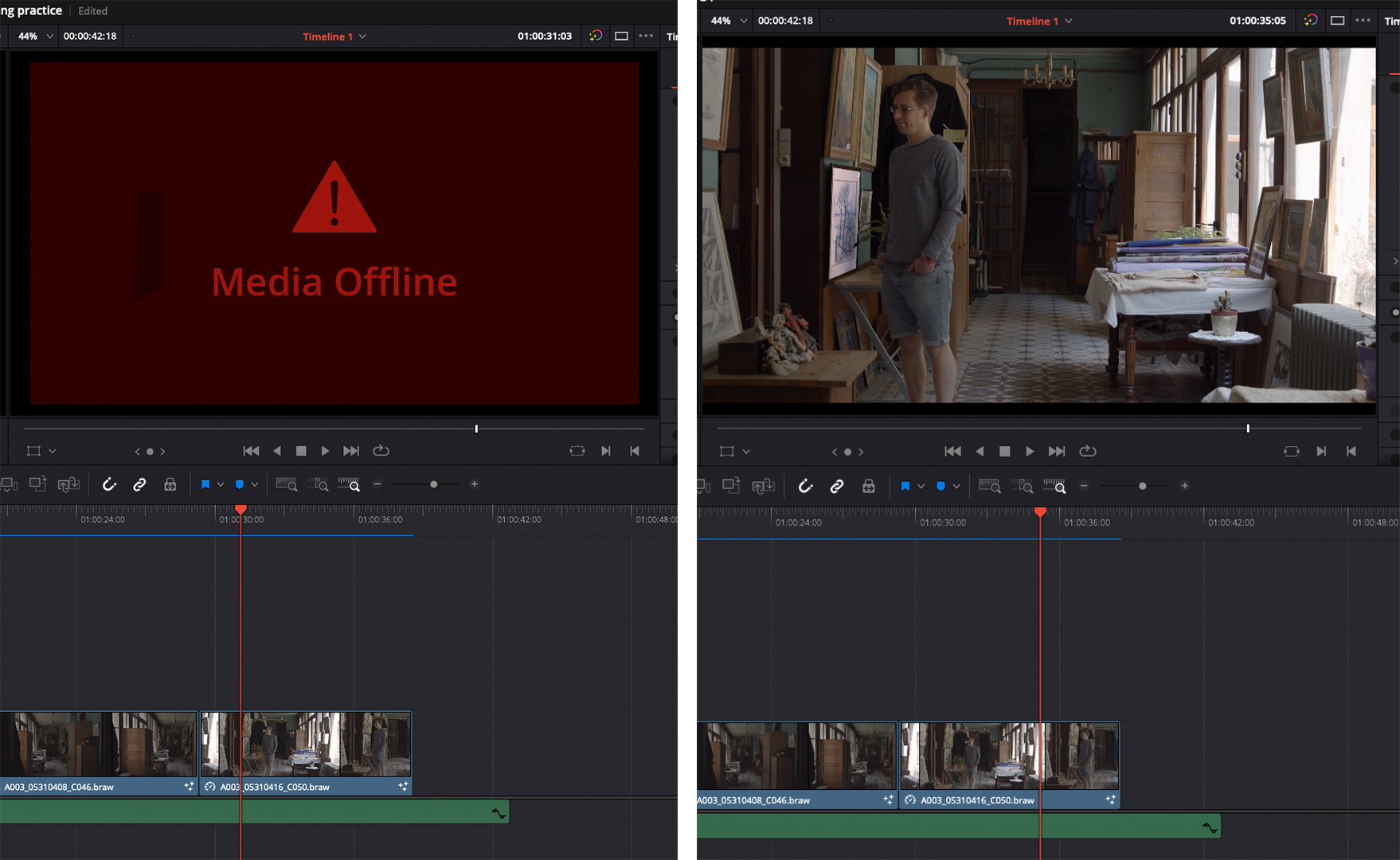Select full extent zoom in left toolbar

pos(286,484)
